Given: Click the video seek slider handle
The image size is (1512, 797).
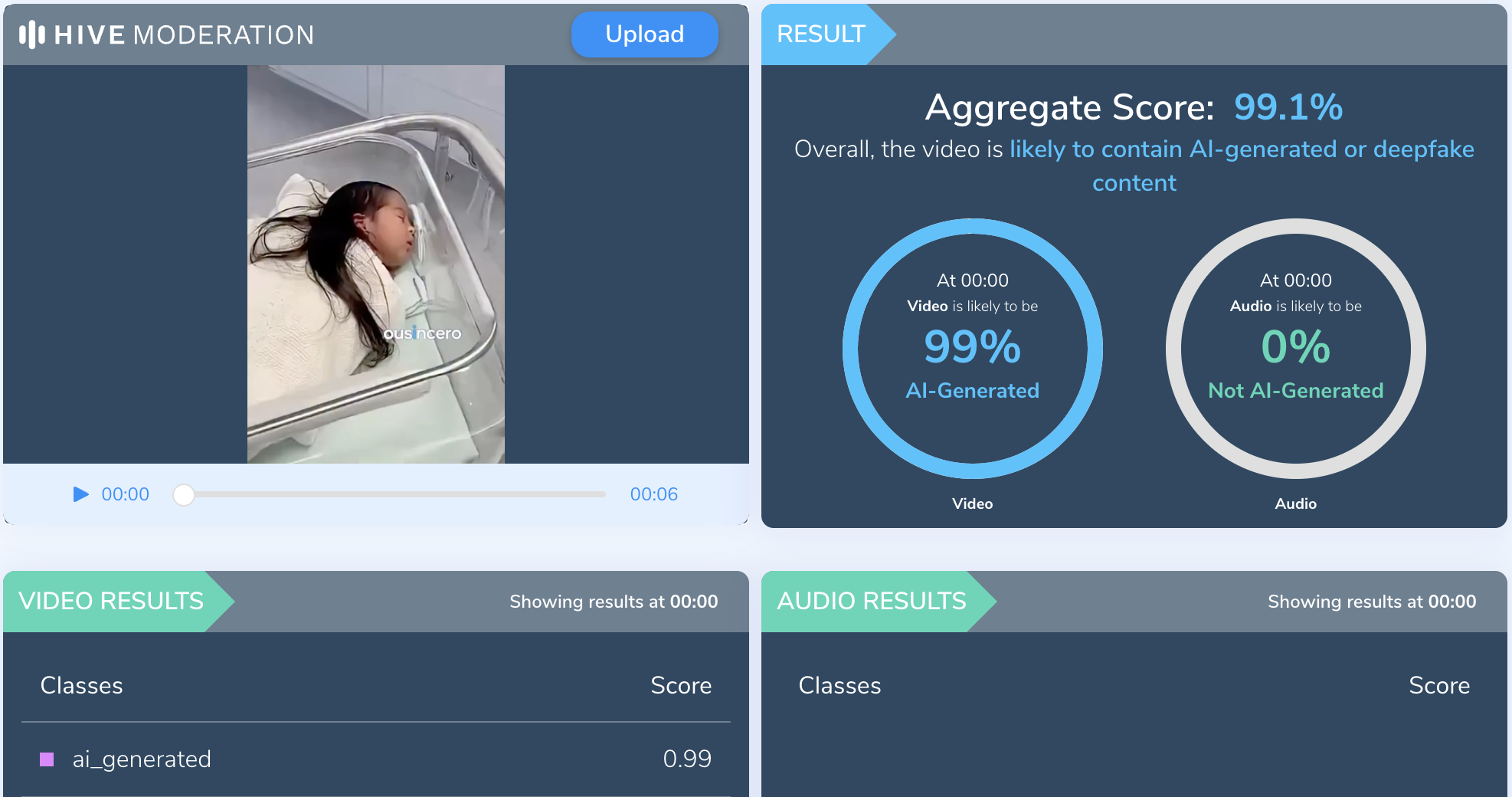Looking at the screenshot, I should [x=184, y=495].
